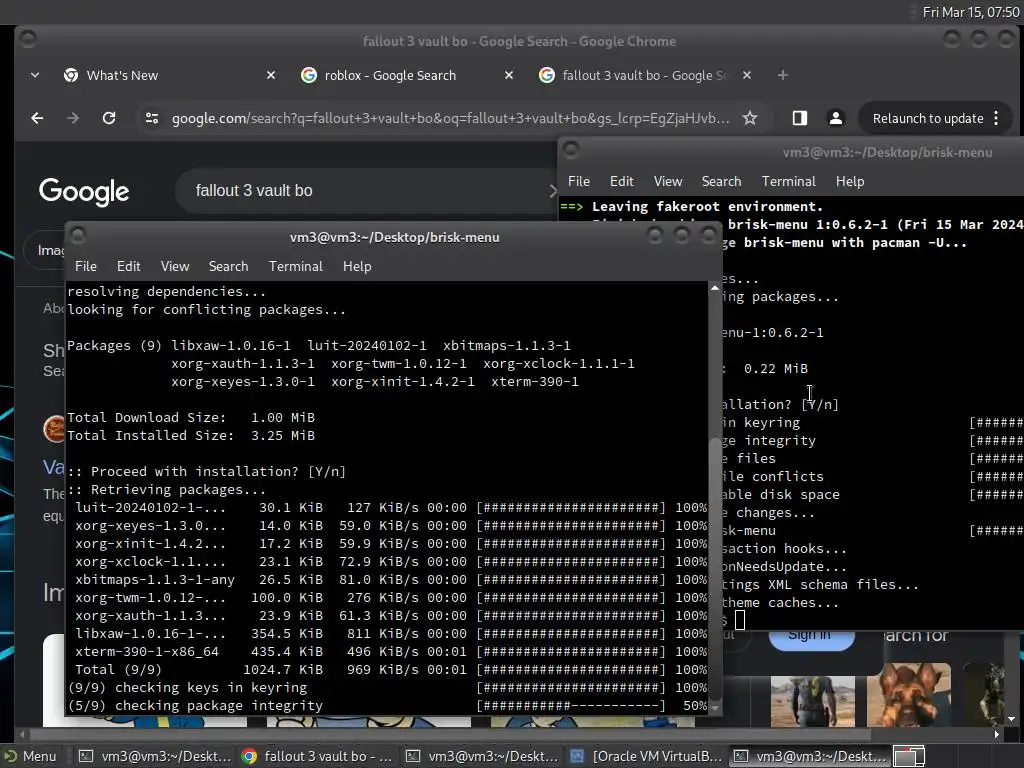Close the fallout 3 vault bo tab

point(747,75)
